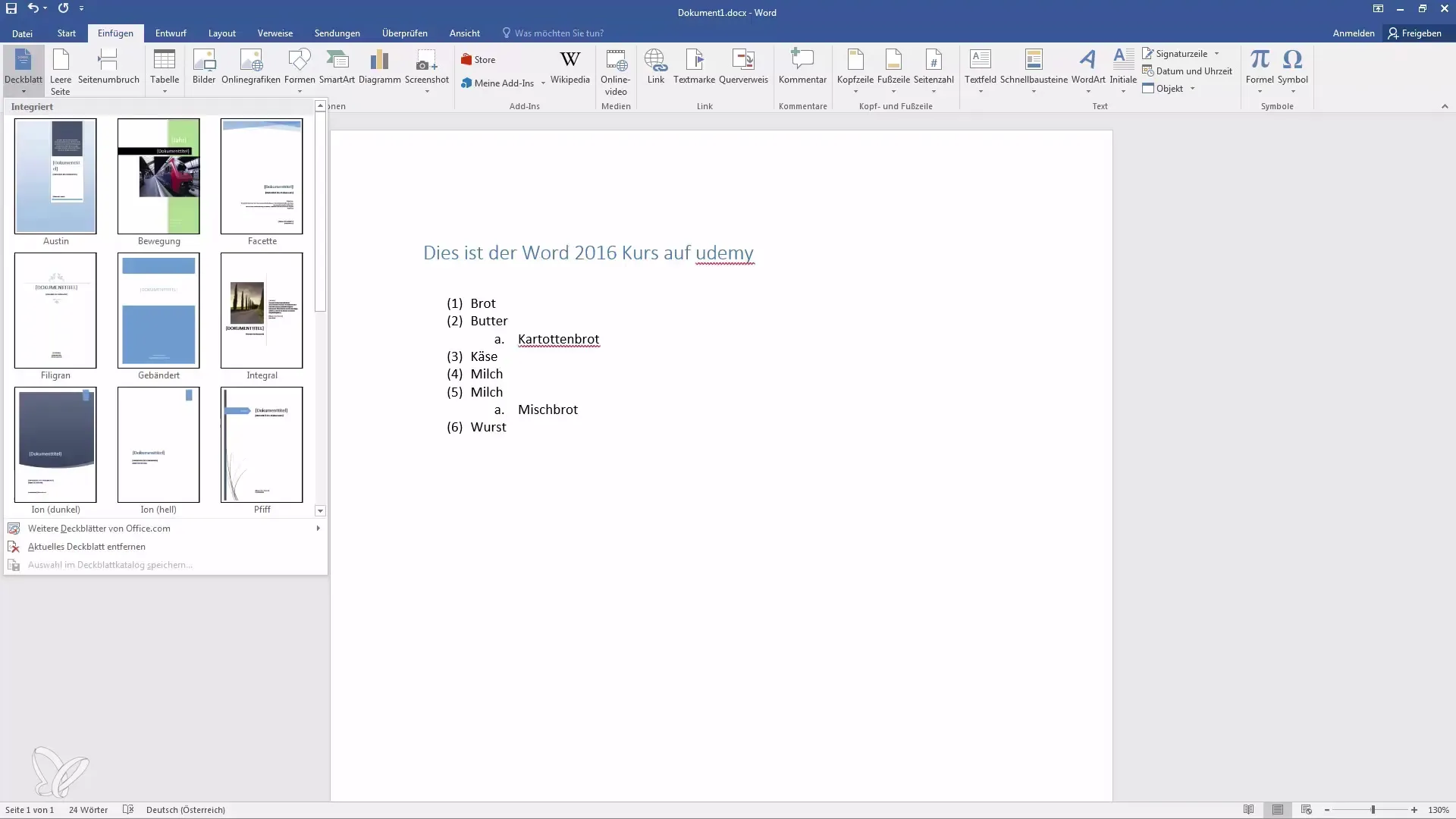Add a Kommentar comment
This screenshot has width=1456, height=819.
802,67
